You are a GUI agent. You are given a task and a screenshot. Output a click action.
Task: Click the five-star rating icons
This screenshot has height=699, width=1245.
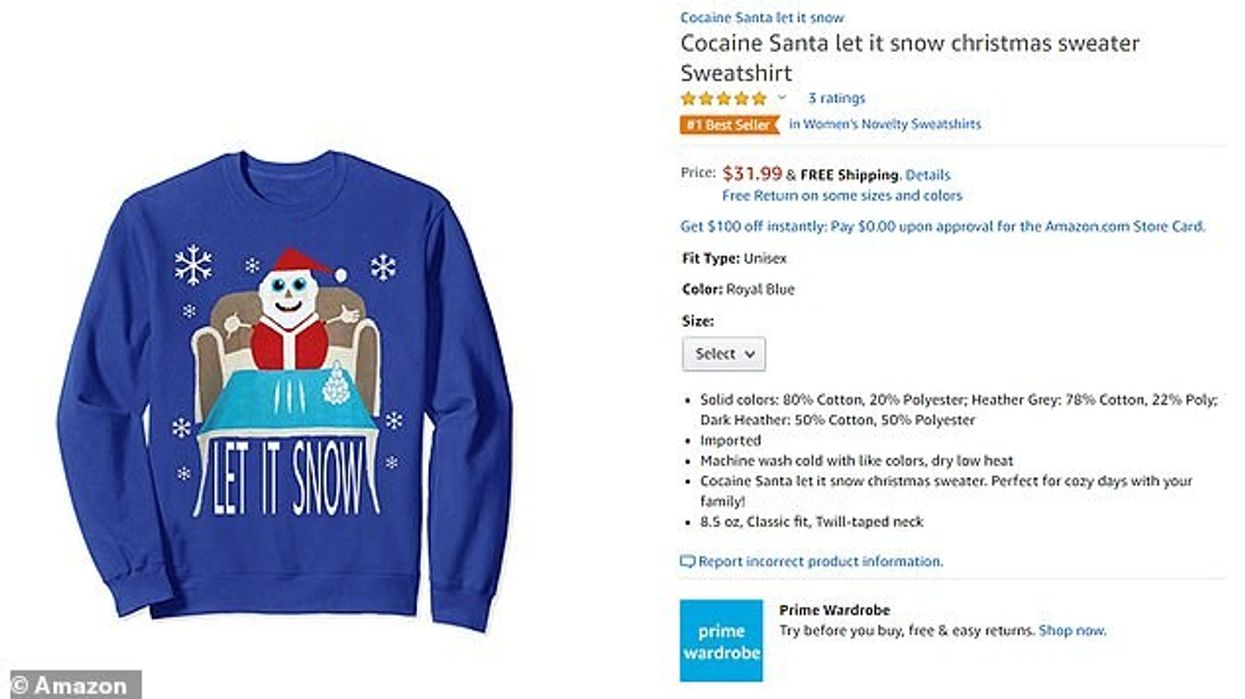pos(723,98)
